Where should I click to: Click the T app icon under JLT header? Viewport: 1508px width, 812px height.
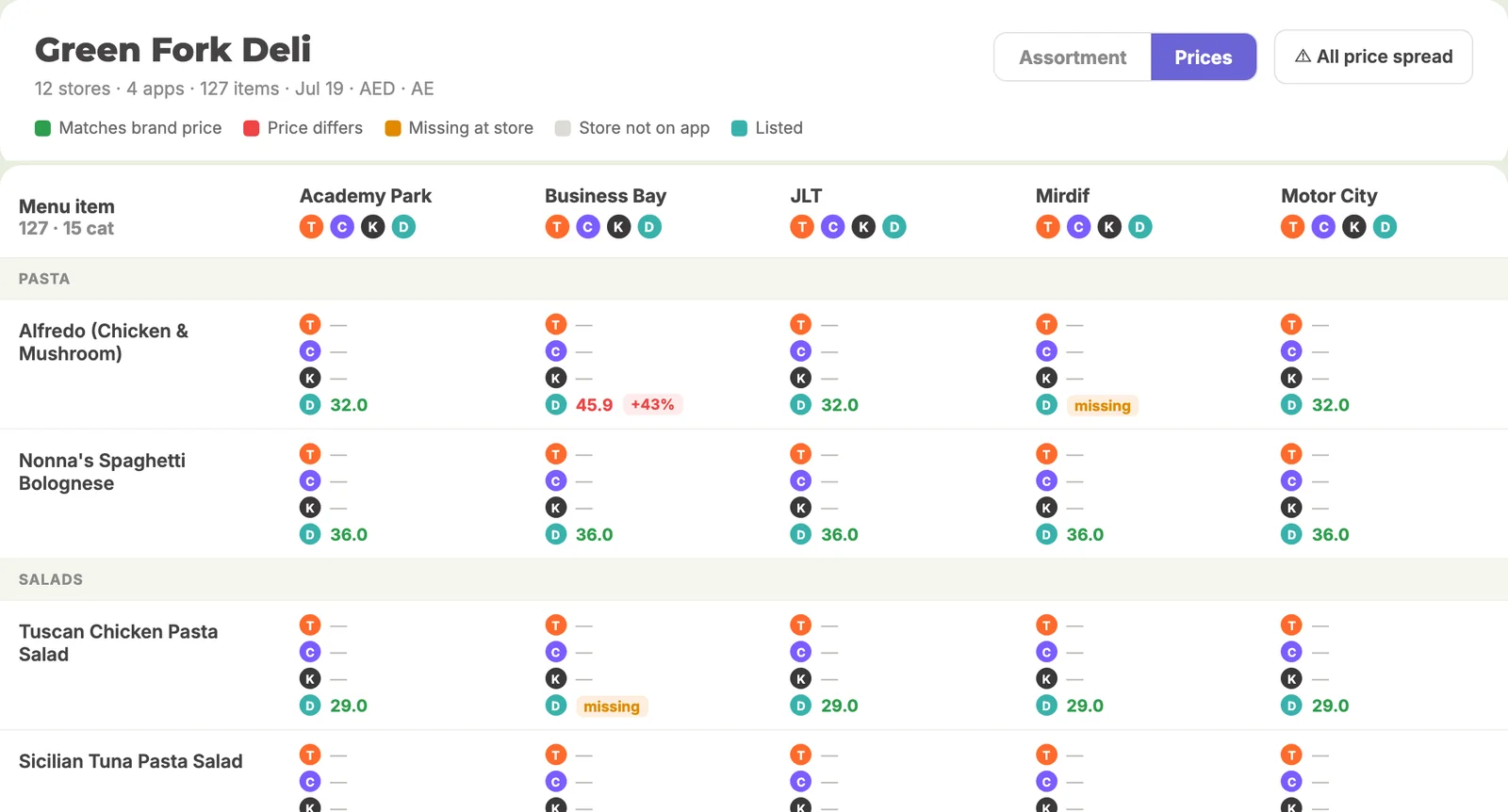802,227
